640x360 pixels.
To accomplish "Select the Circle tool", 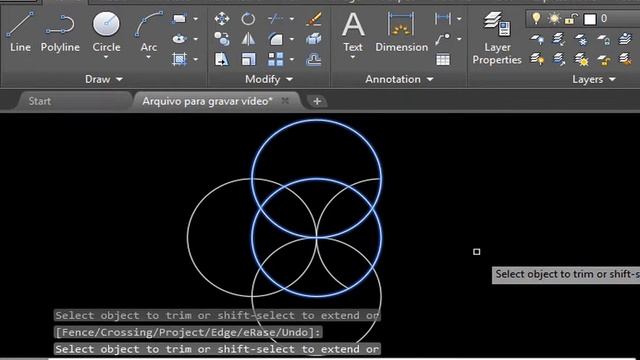I will pyautogui.click(x=106, y=32).
